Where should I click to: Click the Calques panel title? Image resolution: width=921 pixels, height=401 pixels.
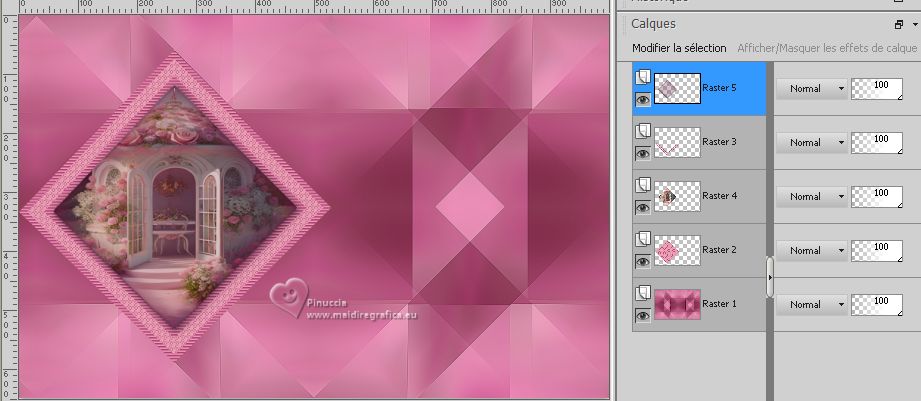point(653,24)
